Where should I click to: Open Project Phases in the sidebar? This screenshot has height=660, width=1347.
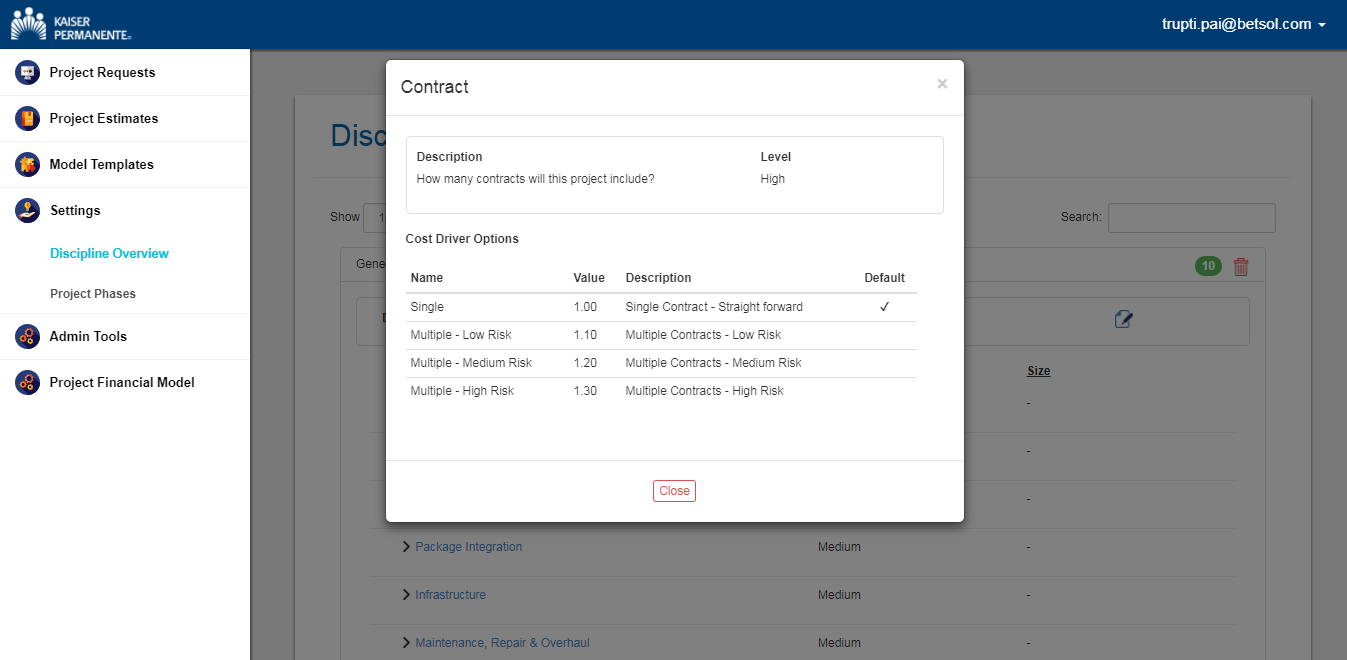93,294
